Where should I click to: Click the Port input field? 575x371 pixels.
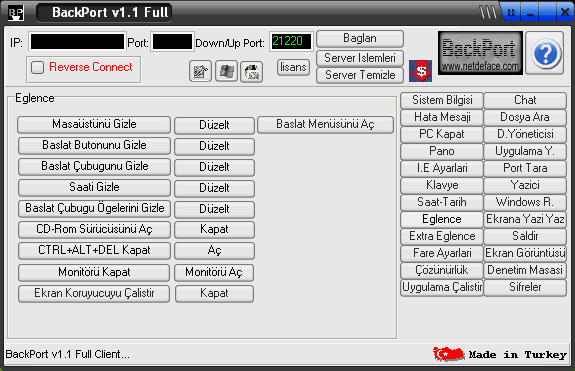172,42
